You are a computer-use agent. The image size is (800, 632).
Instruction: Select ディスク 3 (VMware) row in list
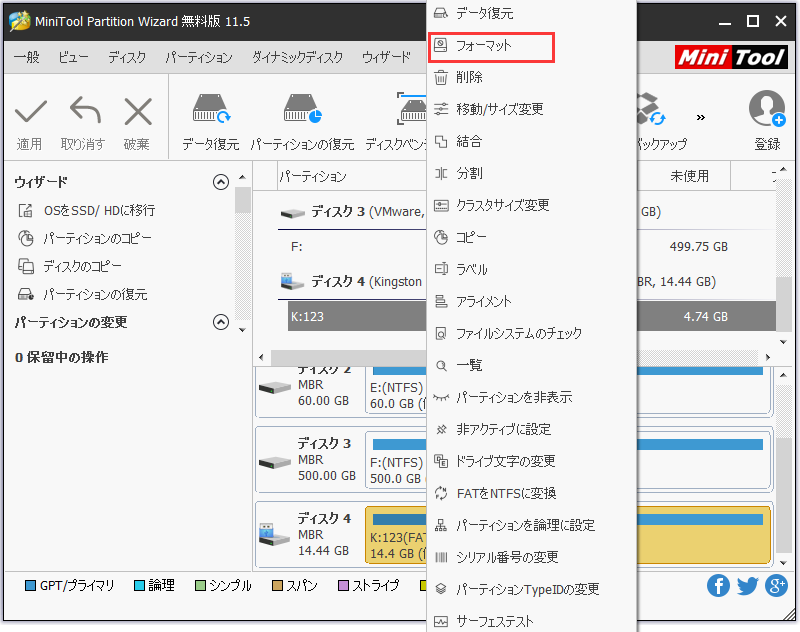pyautogui.click(x=353, y=212)
